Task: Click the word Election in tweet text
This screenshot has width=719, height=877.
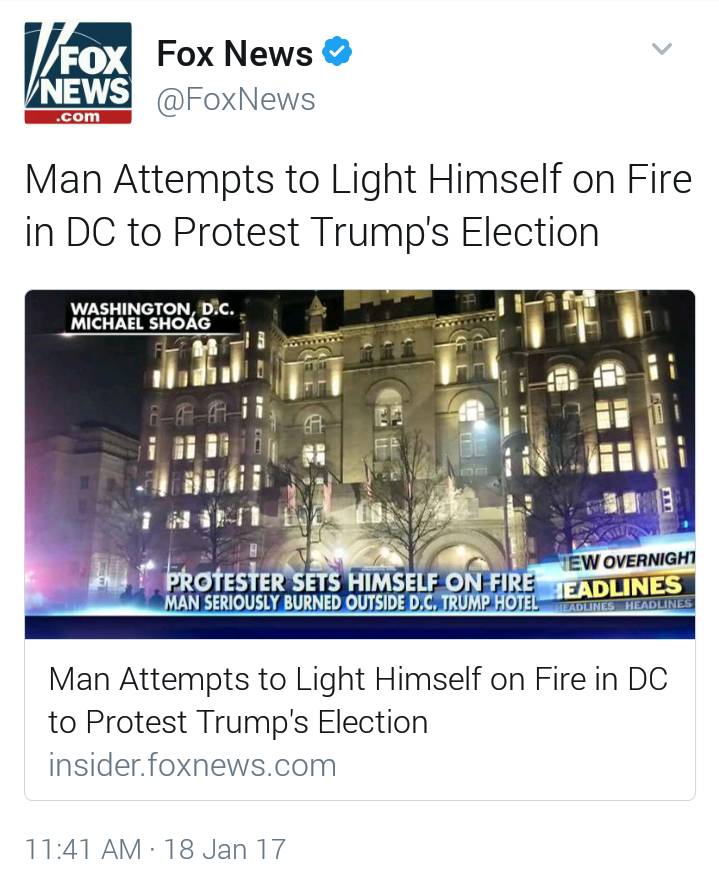Action: (530, 232)
